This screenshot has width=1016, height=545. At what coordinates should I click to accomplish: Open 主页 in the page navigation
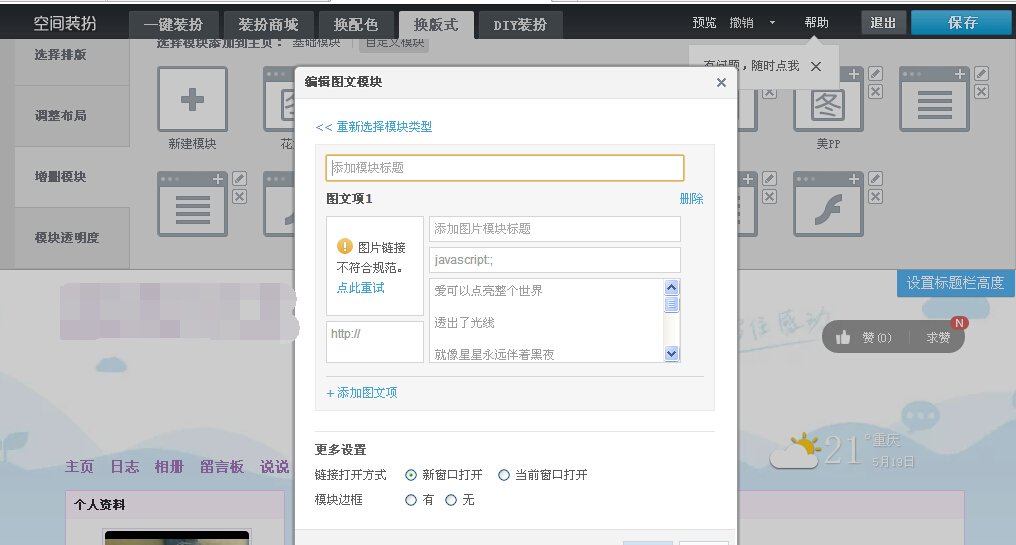tap(79, 467)
